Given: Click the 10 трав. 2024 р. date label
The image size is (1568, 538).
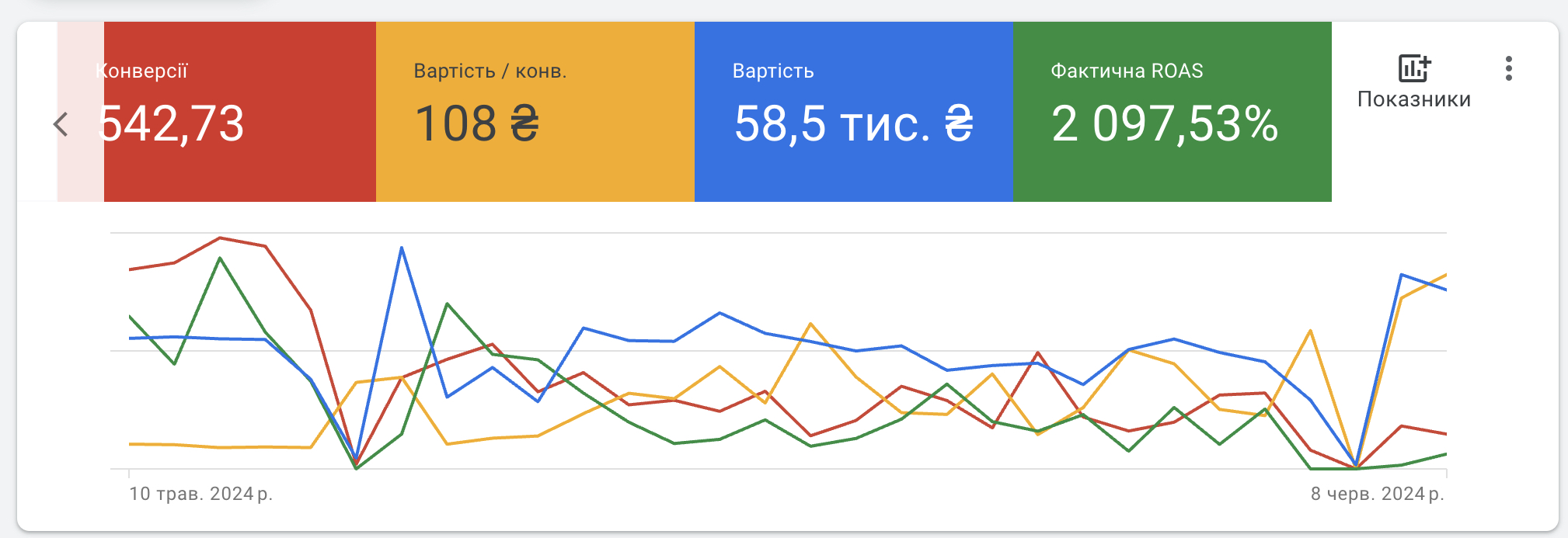Looking at the screenshot, I should (200, 494).
